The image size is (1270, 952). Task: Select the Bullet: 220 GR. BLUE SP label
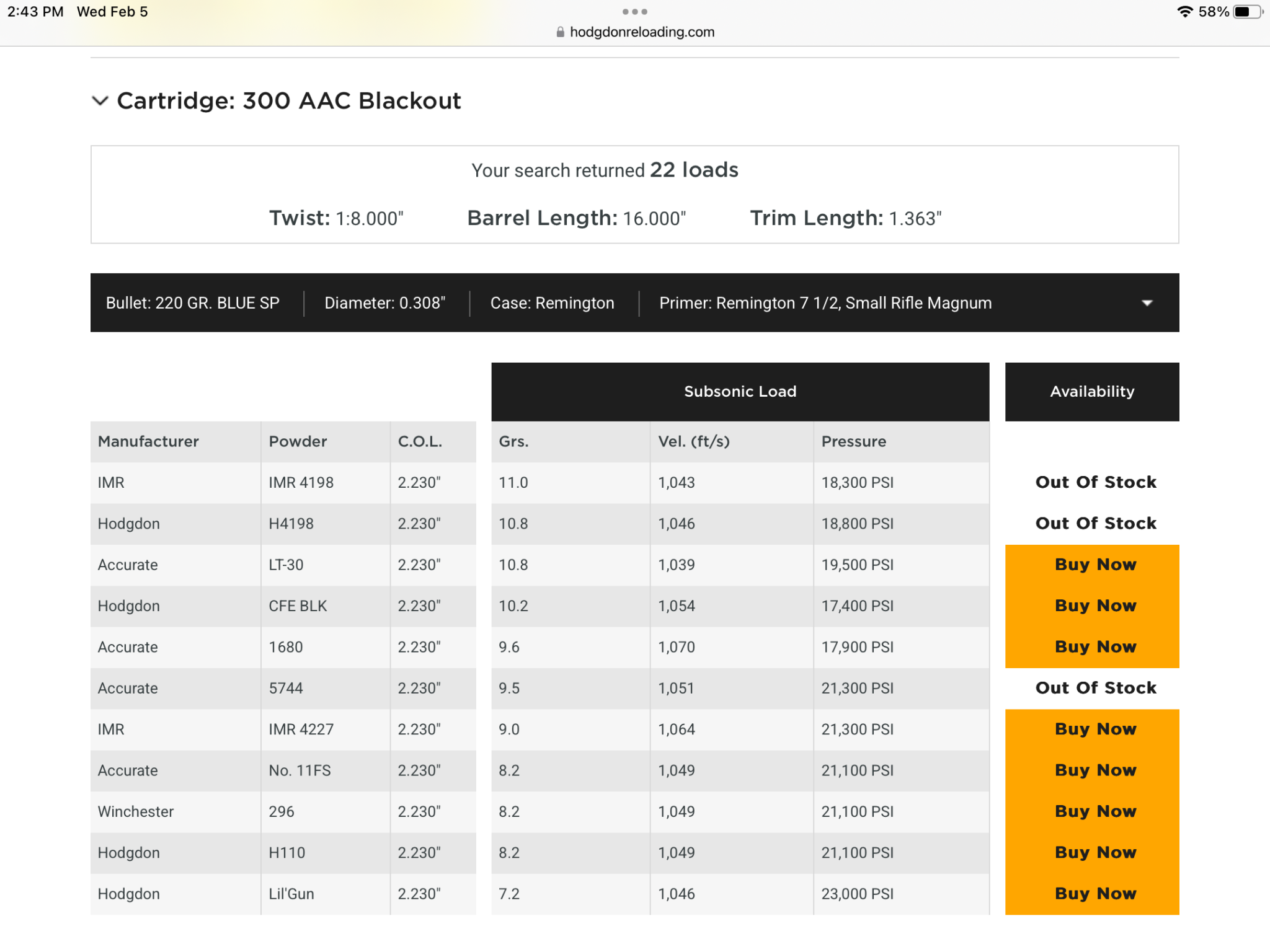192,303
